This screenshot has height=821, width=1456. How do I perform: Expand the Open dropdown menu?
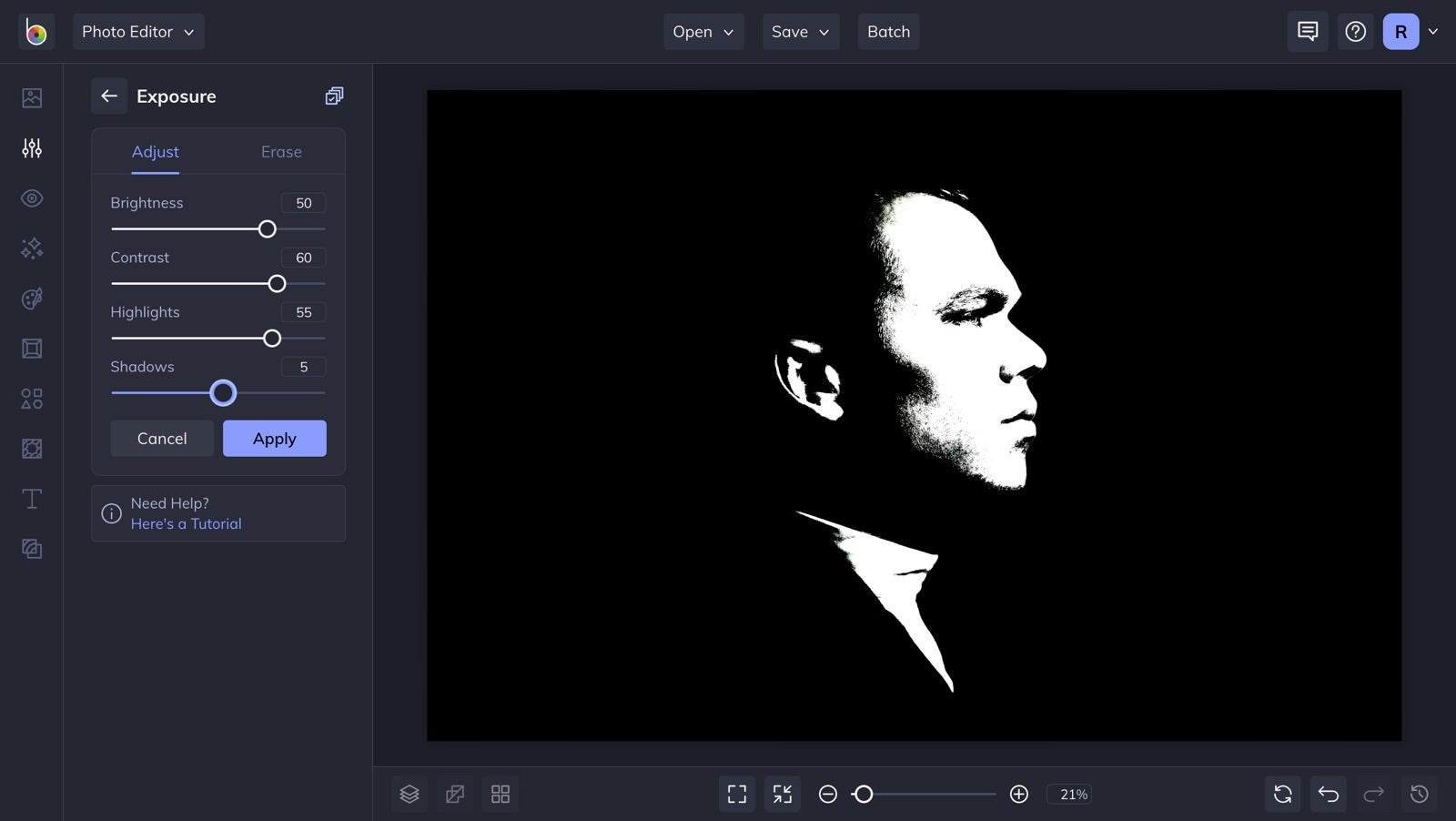point(703,32)
